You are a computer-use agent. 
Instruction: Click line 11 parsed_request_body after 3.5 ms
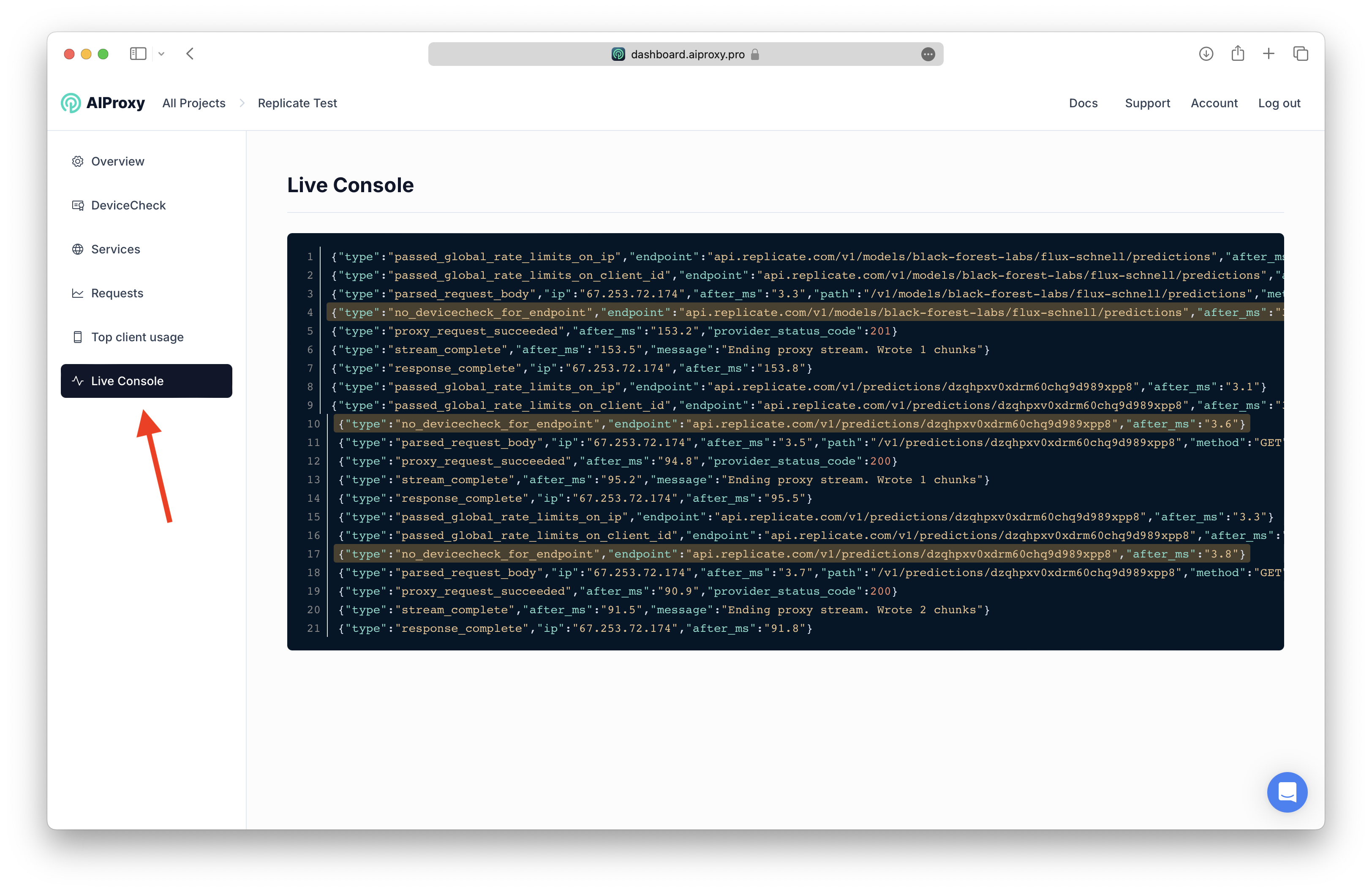coord(811,443)
